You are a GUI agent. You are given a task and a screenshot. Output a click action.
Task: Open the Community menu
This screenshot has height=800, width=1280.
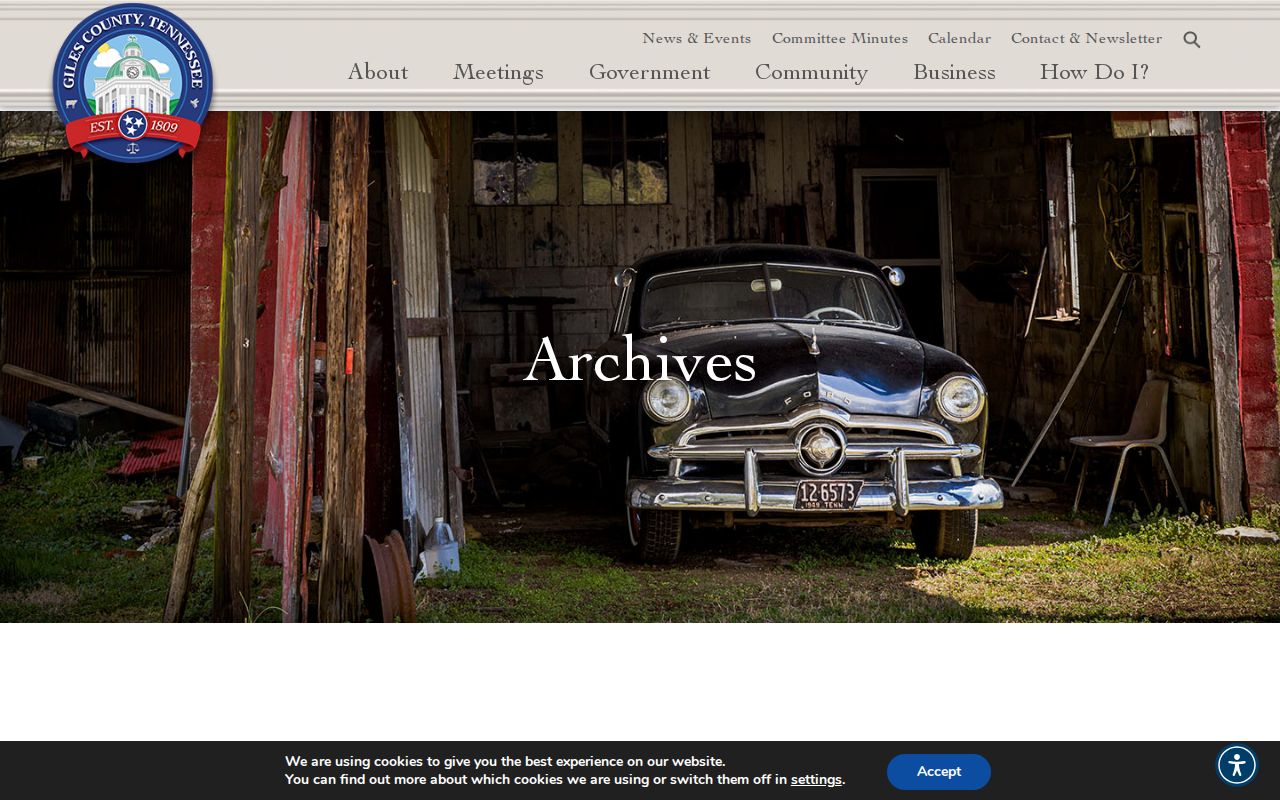pos(811,73)
